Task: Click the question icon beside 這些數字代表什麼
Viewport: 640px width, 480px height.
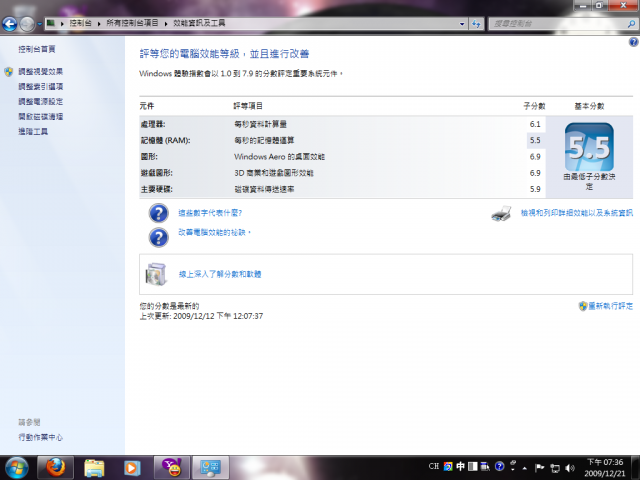Action: [158, 213]
